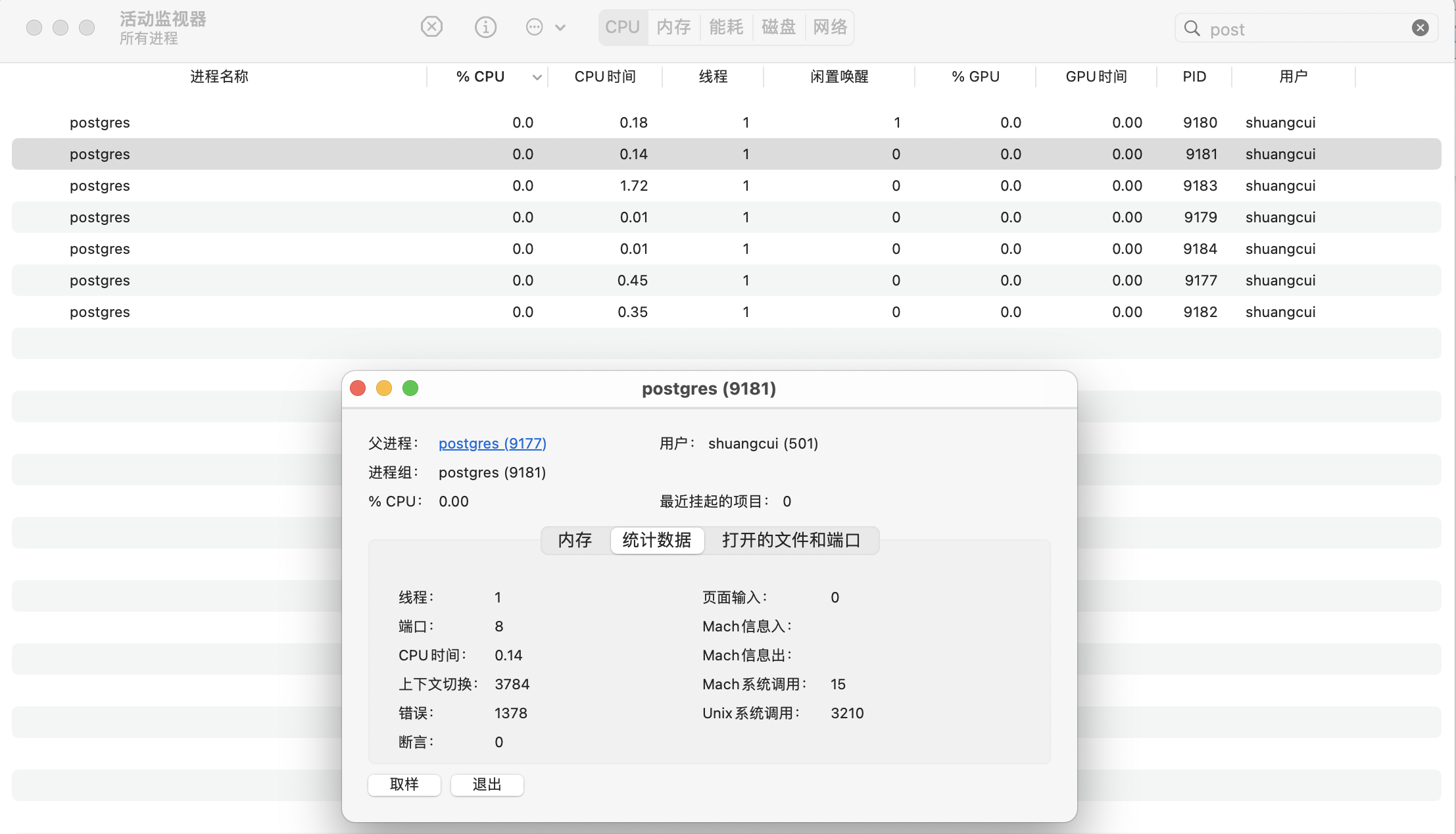Zoom the postgres (9181) dialog with the green button
1456x834 pixels.
pyautogui.click(x=410, y=388)
